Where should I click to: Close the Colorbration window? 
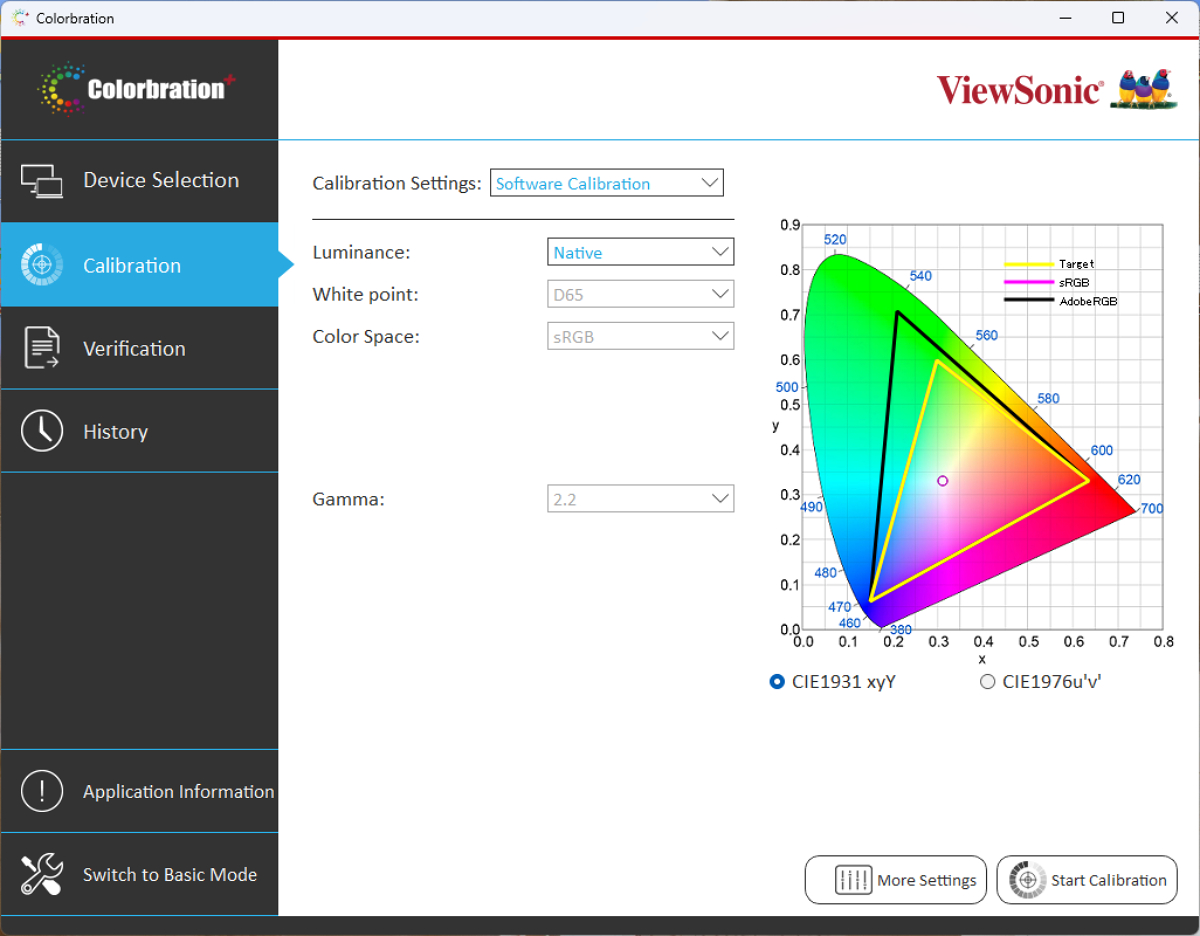tap(1172, 18)
